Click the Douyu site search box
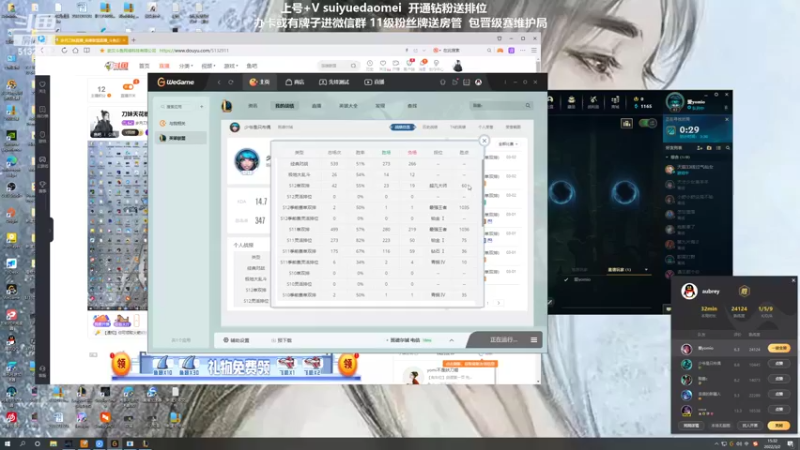800x450 pixels. click(337, 66)
